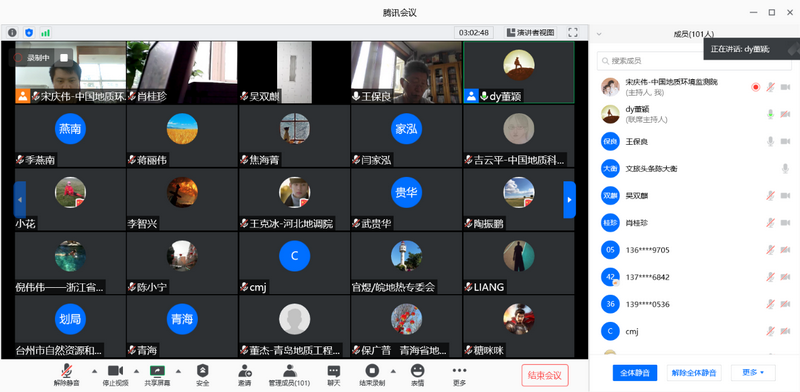Select the video tile of 王保良
The width and height of the screenshot is (800, 392).
[x=406, y=72]
